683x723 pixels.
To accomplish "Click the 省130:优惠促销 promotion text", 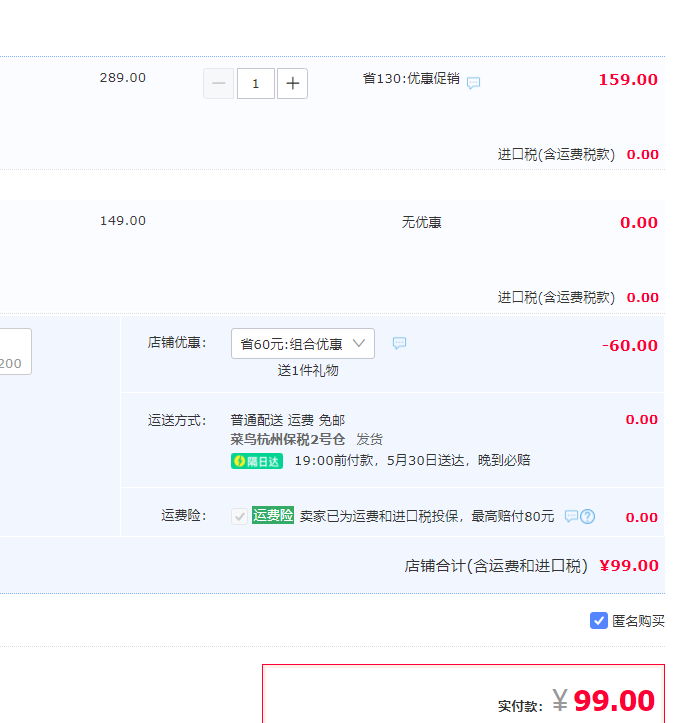I will [411, 78].
